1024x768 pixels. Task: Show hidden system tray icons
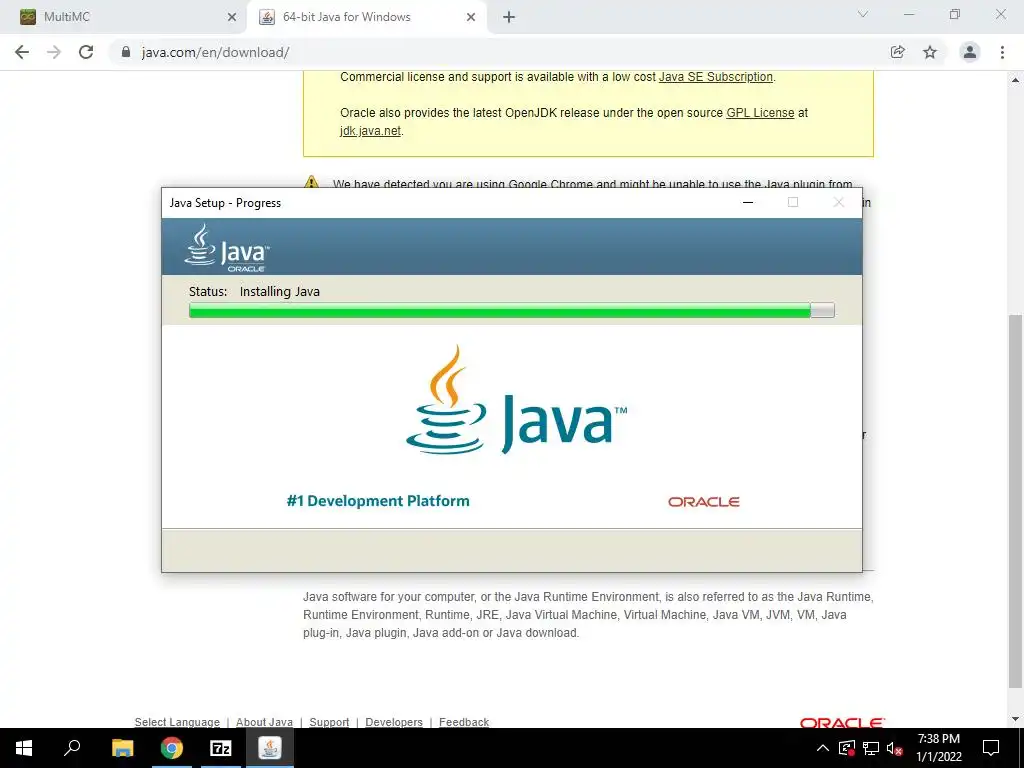823,748
